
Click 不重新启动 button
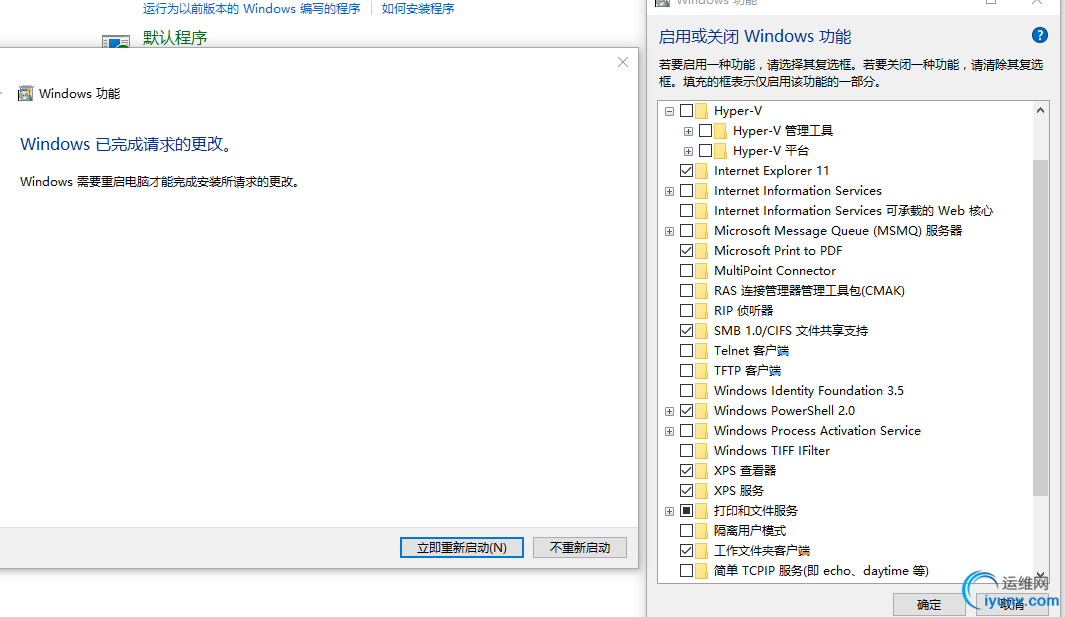(x=579, y=548)
